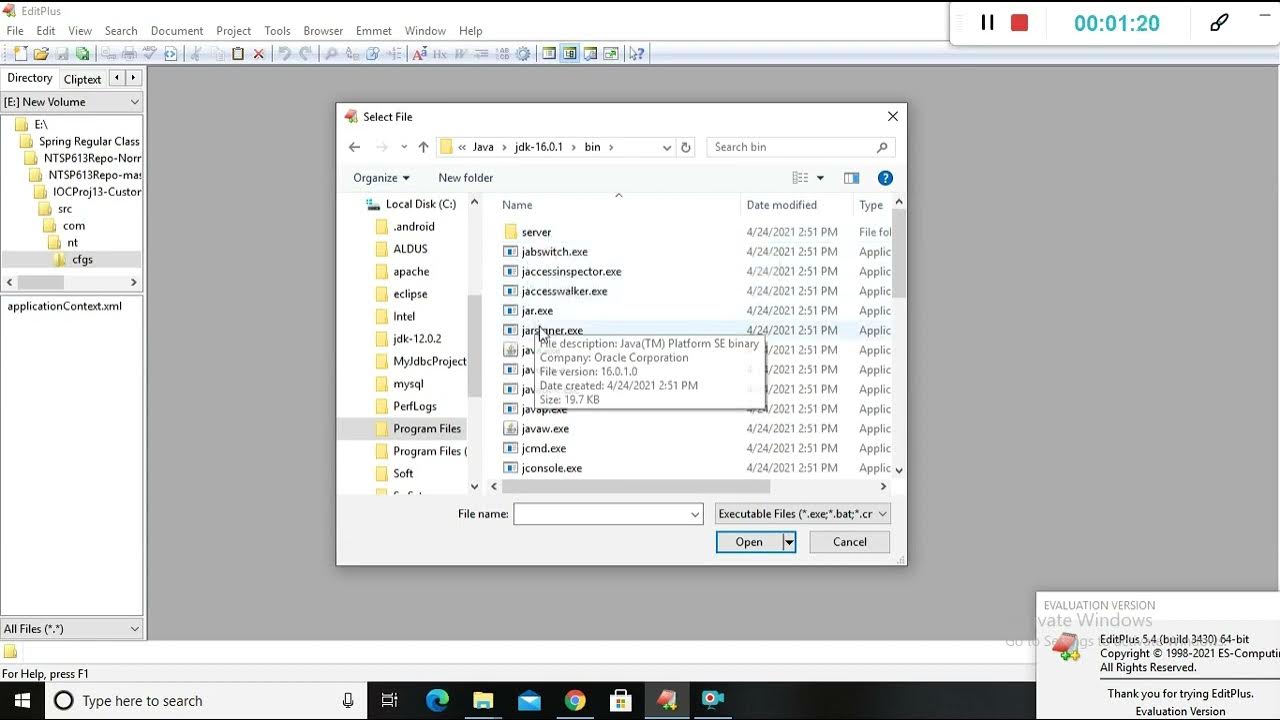Select jconsole.exe in the file list
This screenshot has width=1280, height=720.
551,468
